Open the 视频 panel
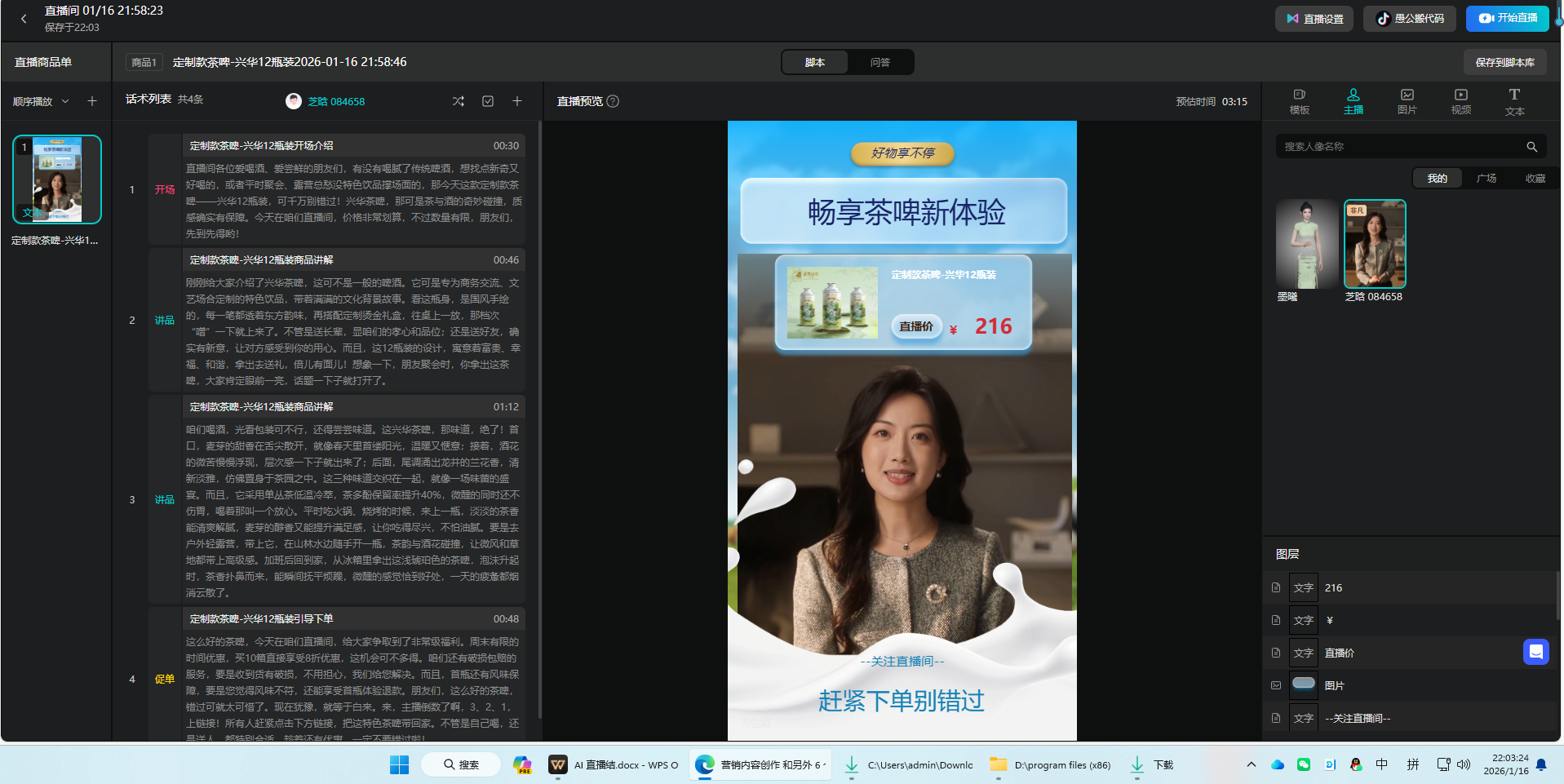Screen dimensions: 1564x784 pyautogui.click(x=1460, y=100)
